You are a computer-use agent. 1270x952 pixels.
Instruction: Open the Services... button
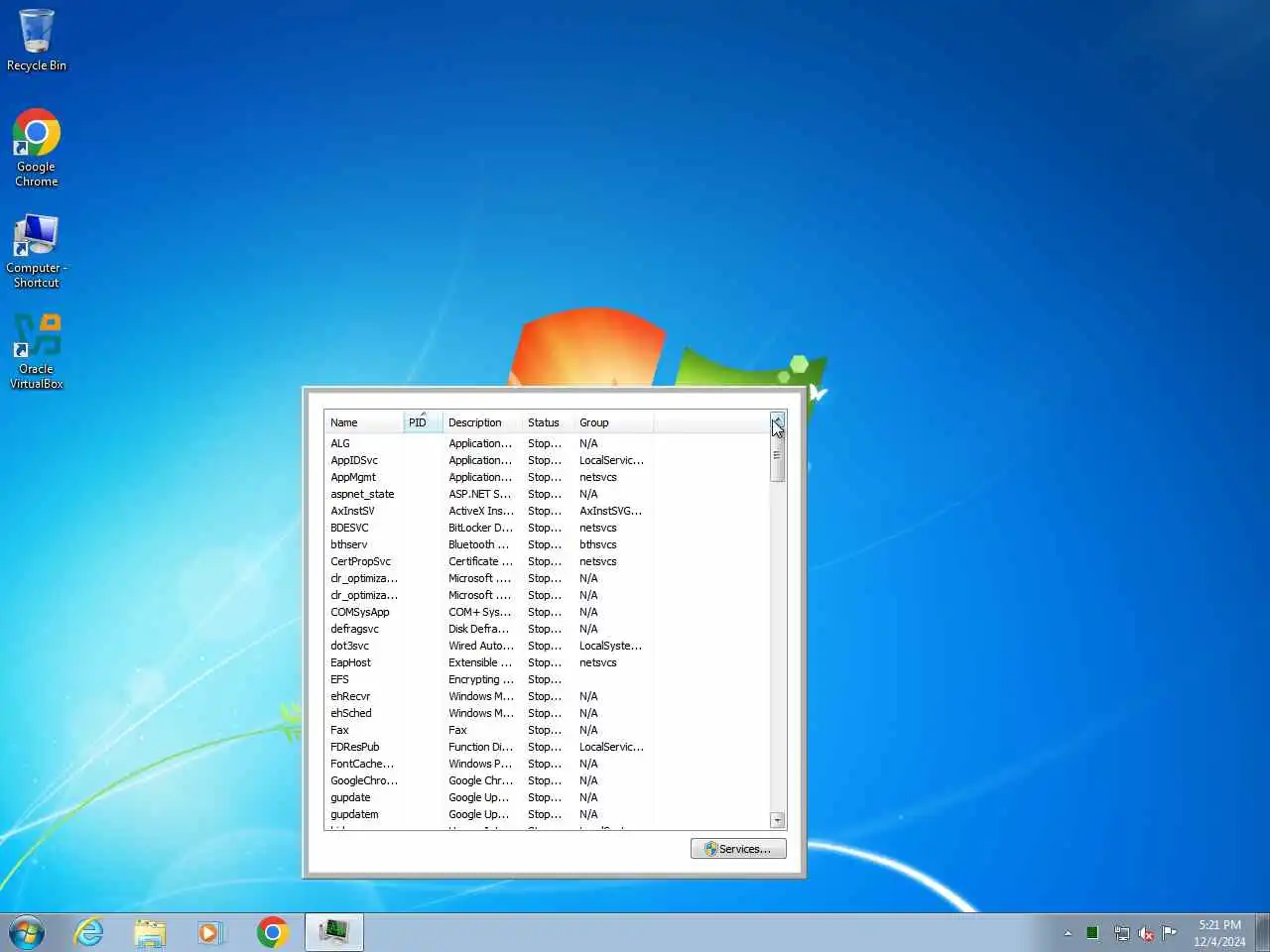click(738, 849)
